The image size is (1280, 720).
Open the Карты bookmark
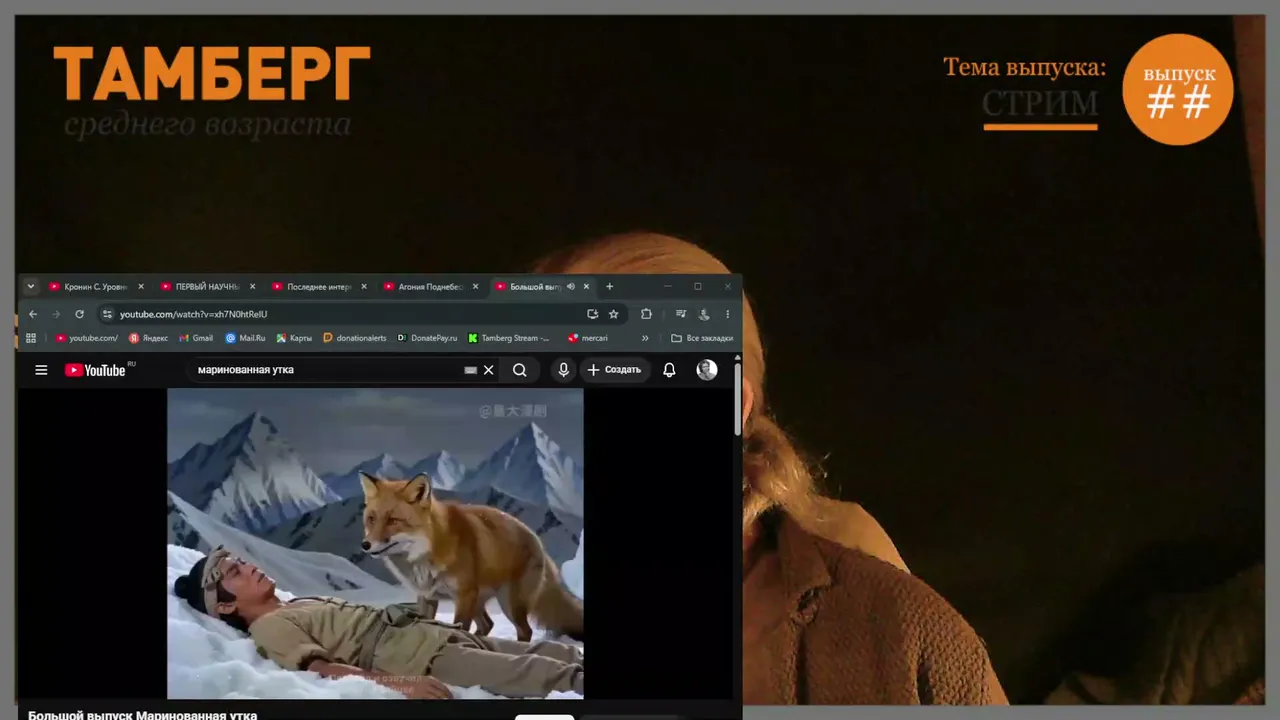click(x=295, y=338)
